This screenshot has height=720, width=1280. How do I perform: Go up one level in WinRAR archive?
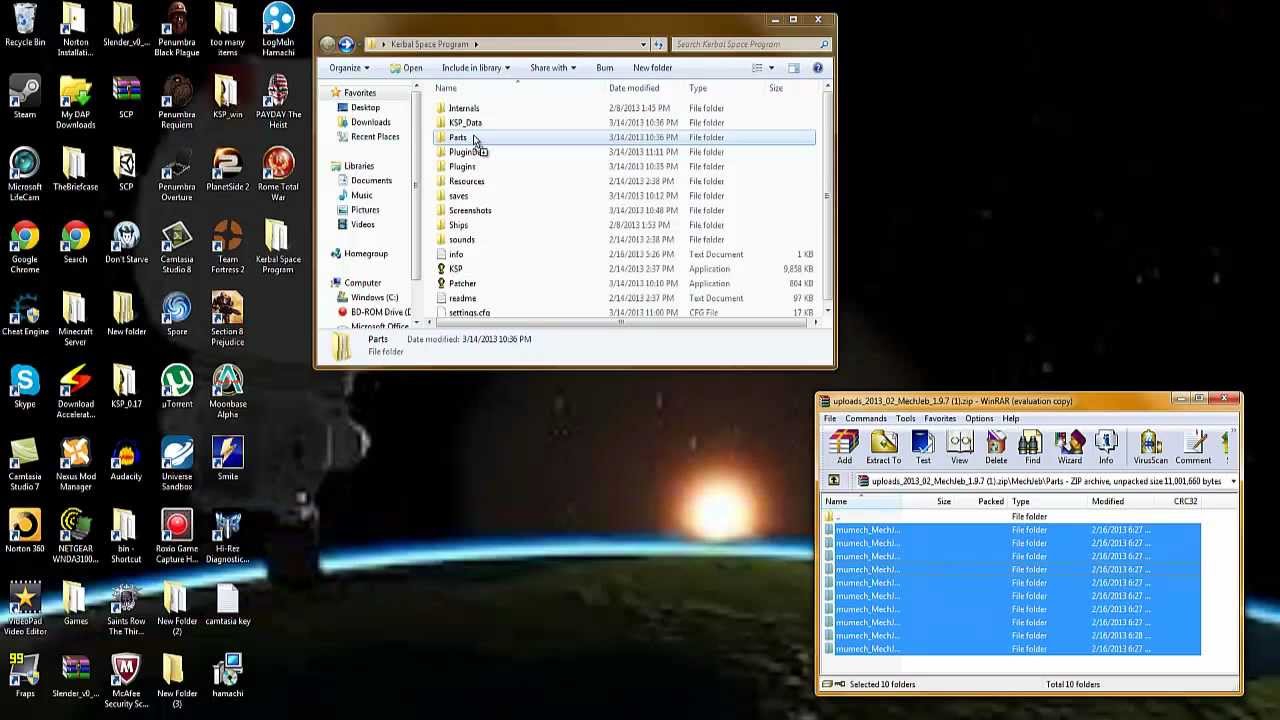(x=834, y=481)
